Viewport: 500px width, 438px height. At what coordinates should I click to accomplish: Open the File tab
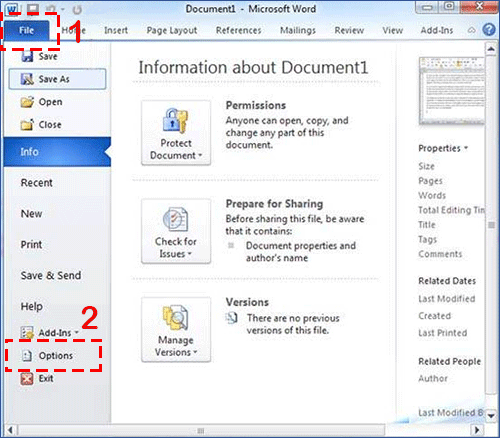26,30
